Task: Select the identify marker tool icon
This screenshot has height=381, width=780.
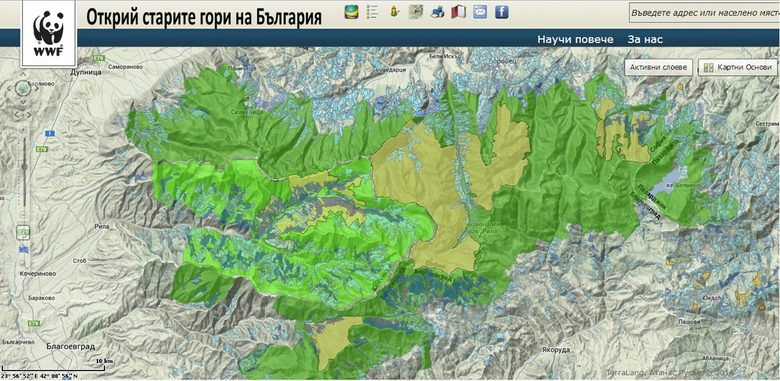Action: click(x=394, y=11)
